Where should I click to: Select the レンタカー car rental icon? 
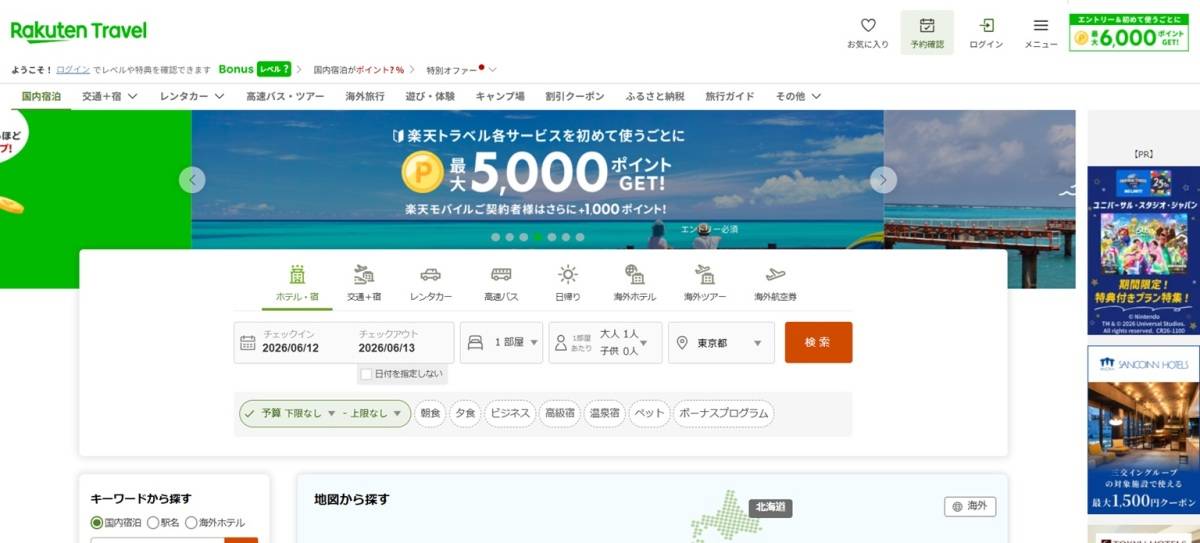tap(430, 275)
